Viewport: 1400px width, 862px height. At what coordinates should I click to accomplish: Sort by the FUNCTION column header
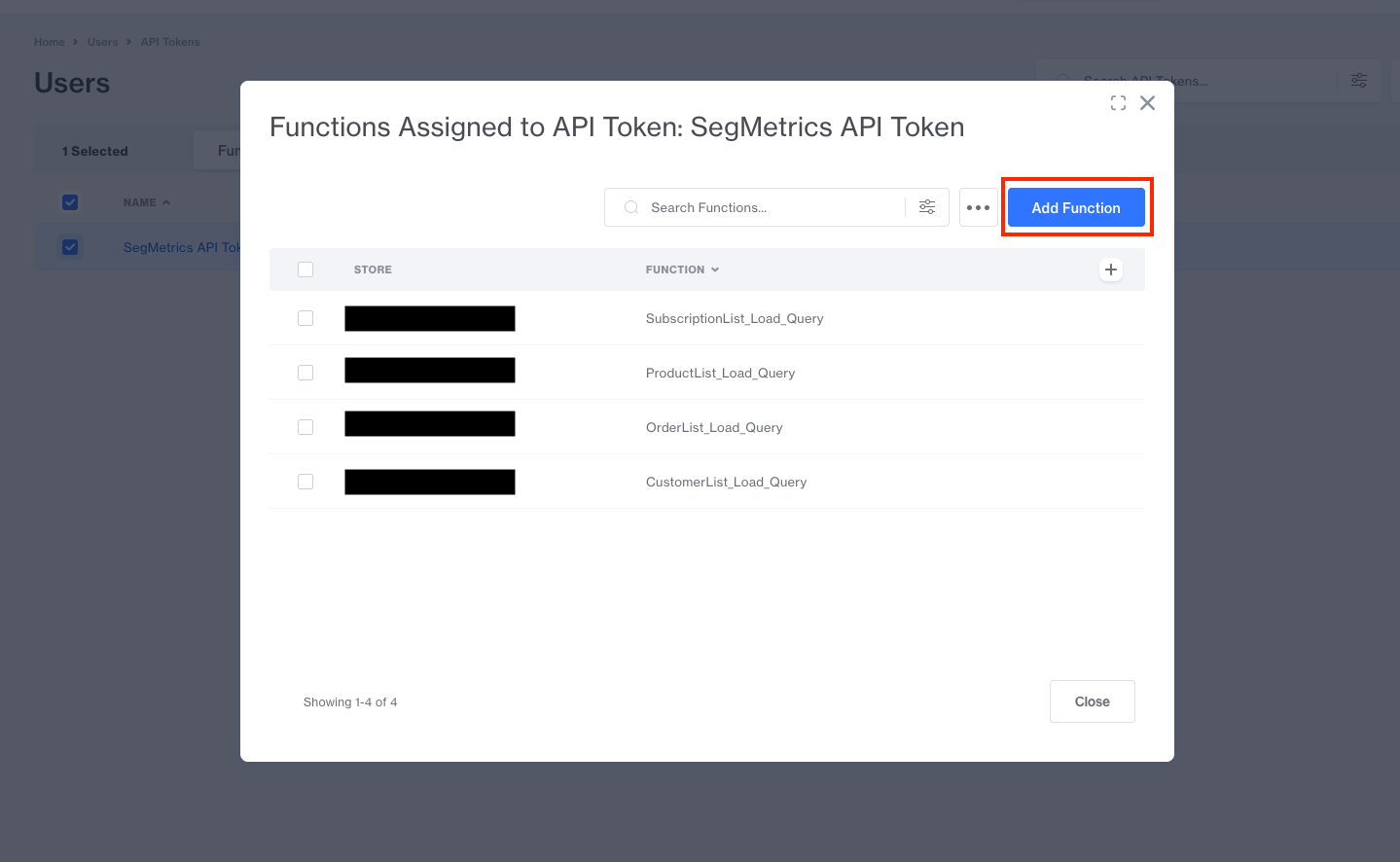[682, 269]
